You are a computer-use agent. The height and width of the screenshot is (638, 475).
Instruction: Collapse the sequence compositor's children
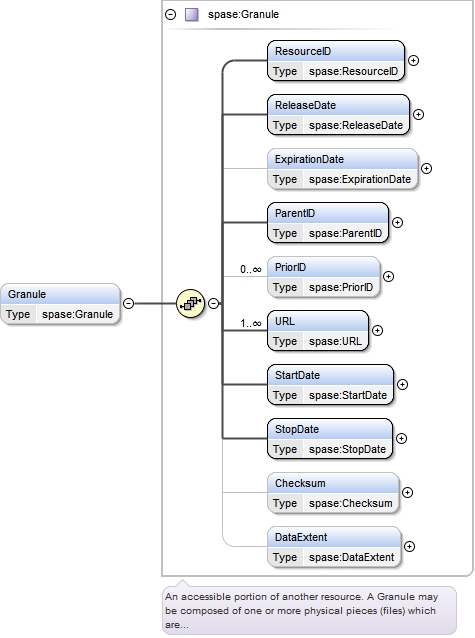click(213, 304)
